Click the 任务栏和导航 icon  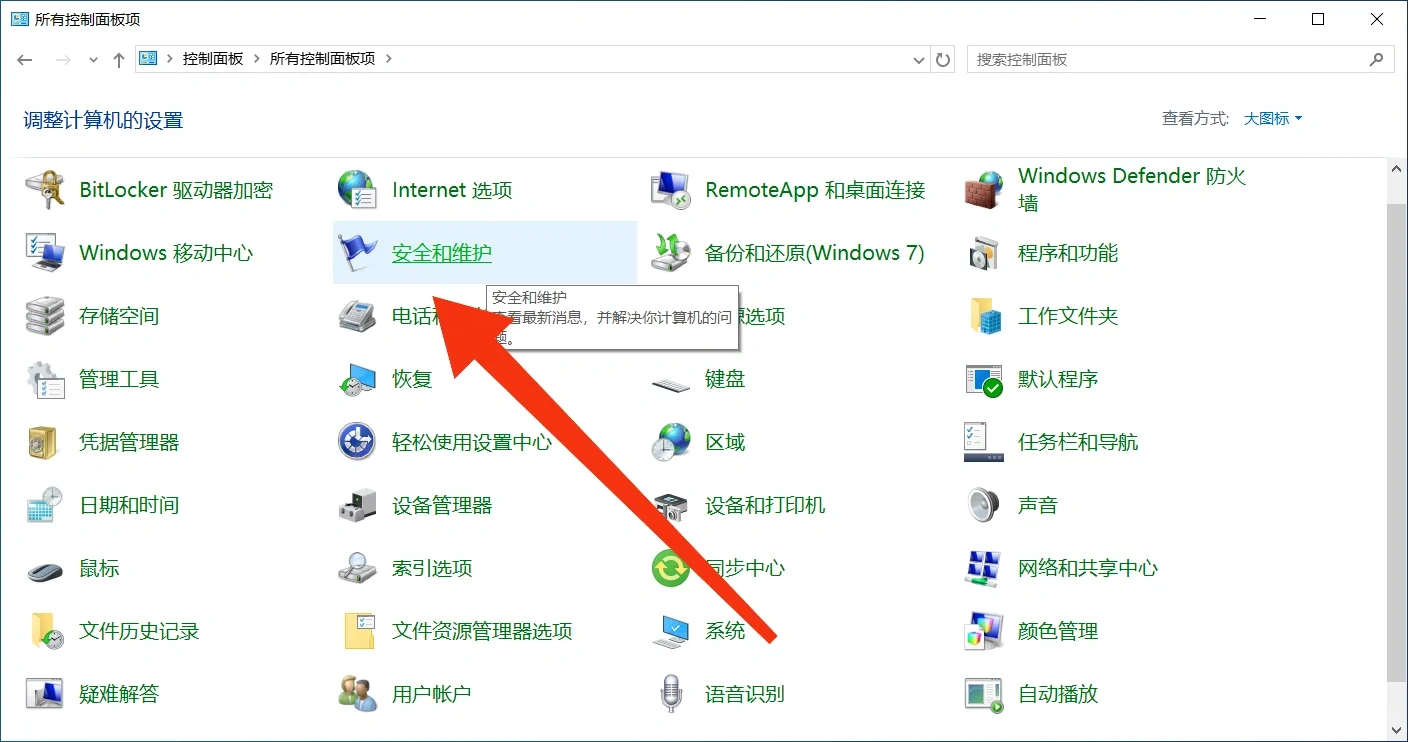click(x=984, y=442)
